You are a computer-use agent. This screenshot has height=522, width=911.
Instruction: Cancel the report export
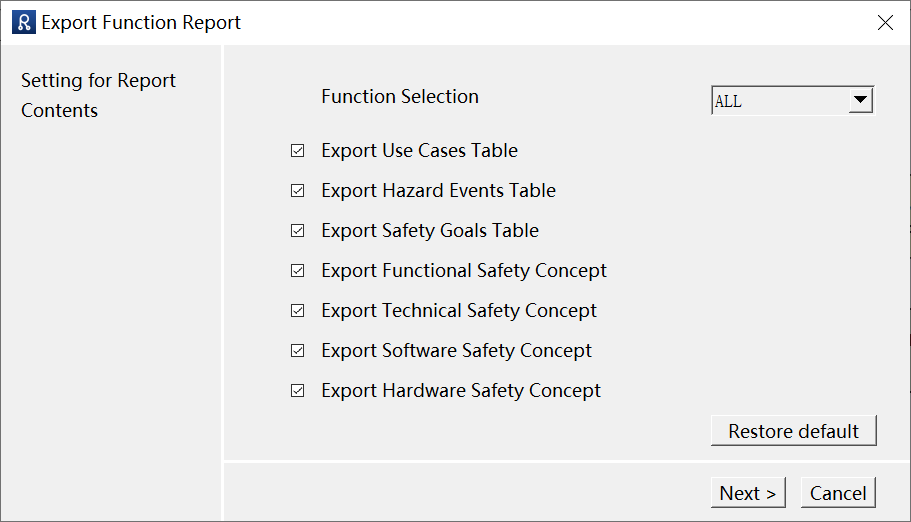point(838,492)
